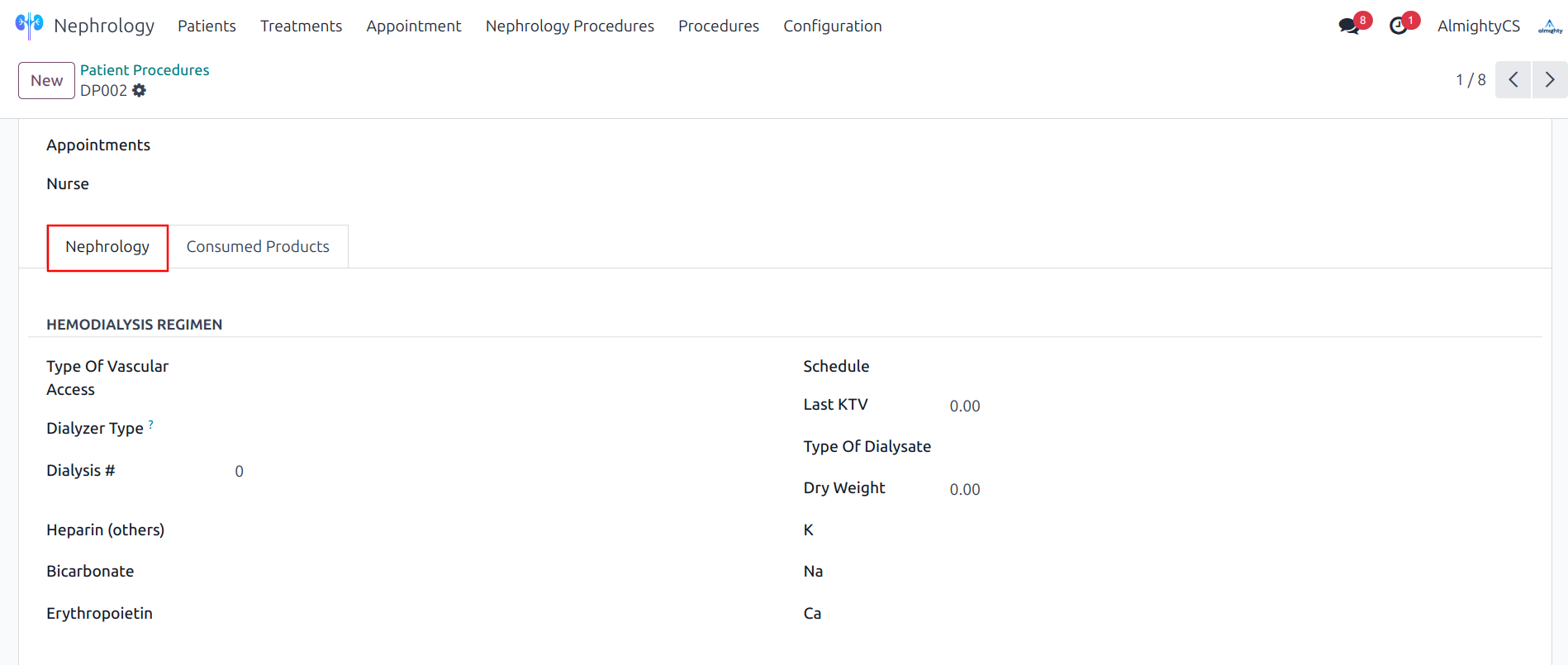1568x665 pixels.
Task: Open the Nephrology Procedures menu
Action: coord(569,26)
